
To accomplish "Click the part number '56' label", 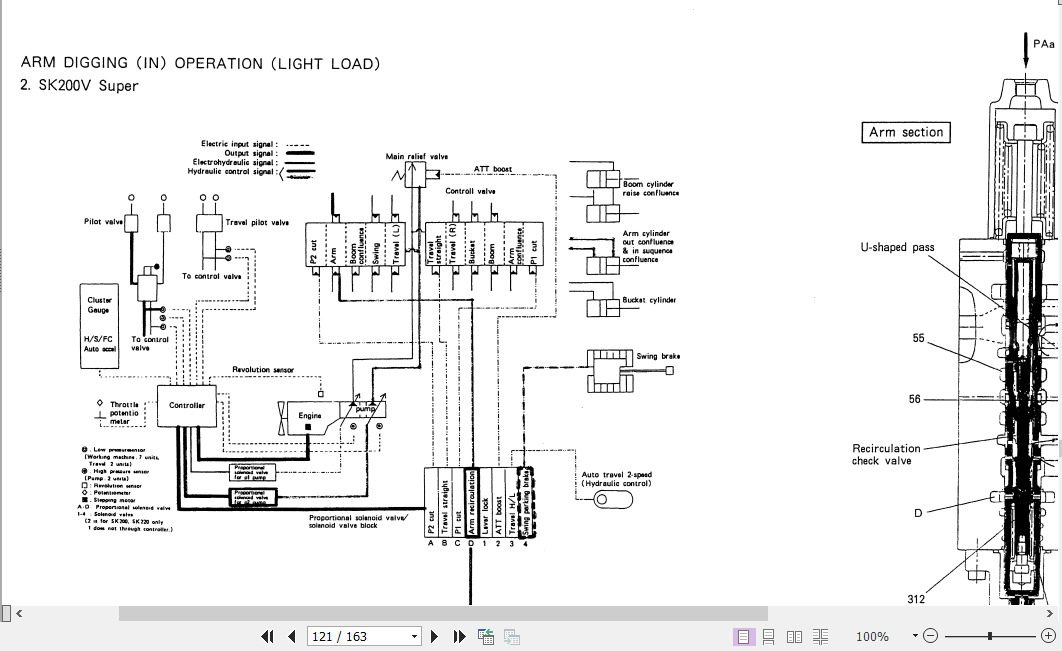I will 914,399.
